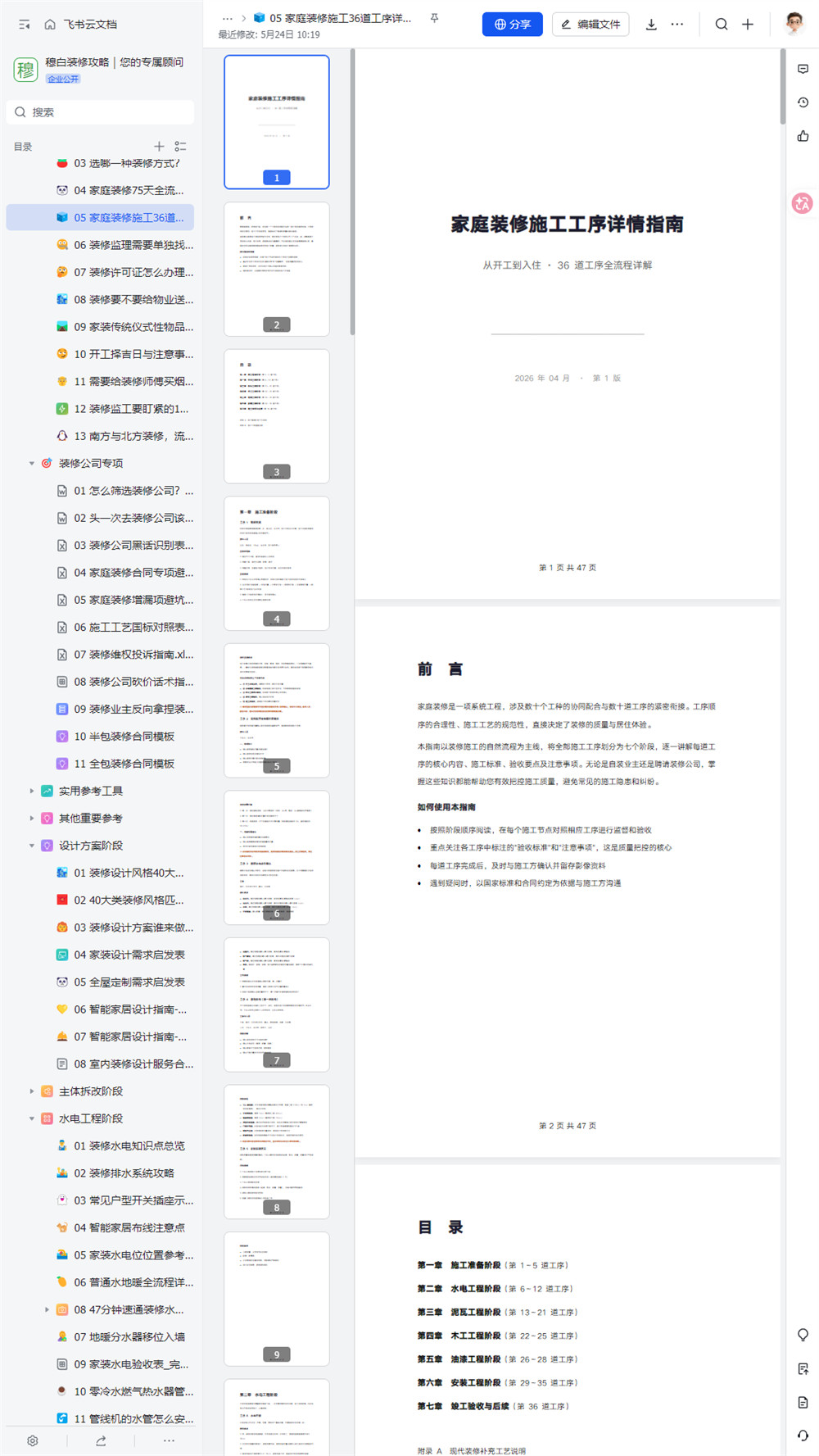Select page 2 thumbnail

pyautogui.click(x=277, y=270)
